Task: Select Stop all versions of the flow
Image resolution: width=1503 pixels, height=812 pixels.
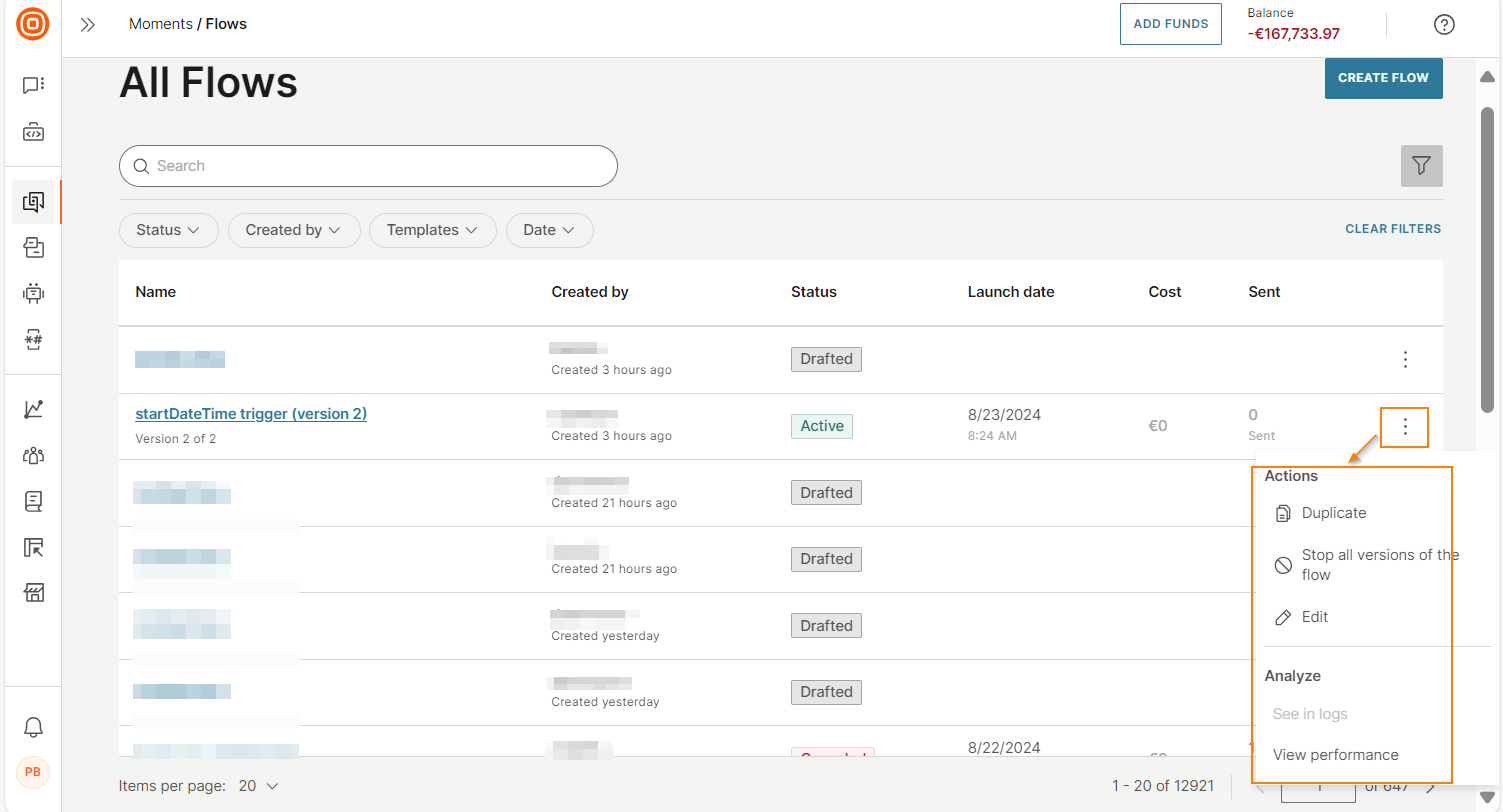Action: click(1380, 565)
